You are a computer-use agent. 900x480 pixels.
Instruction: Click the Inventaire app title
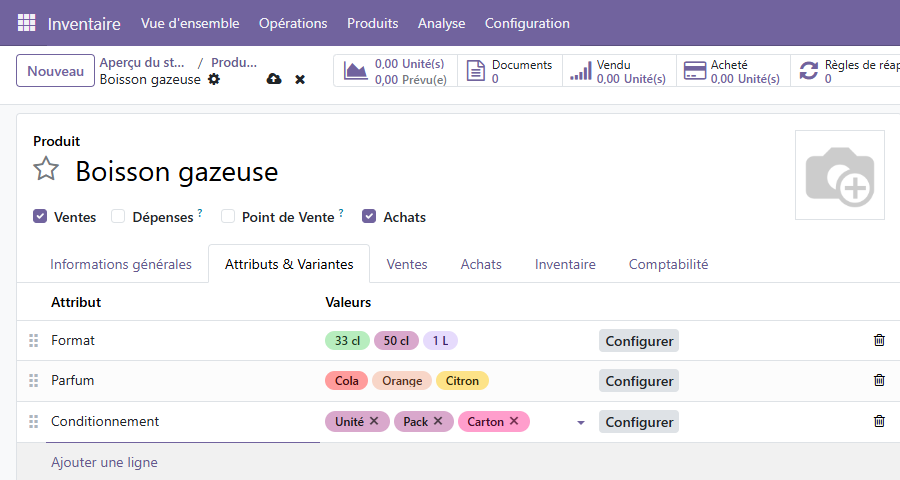click(x=84, y=24)
